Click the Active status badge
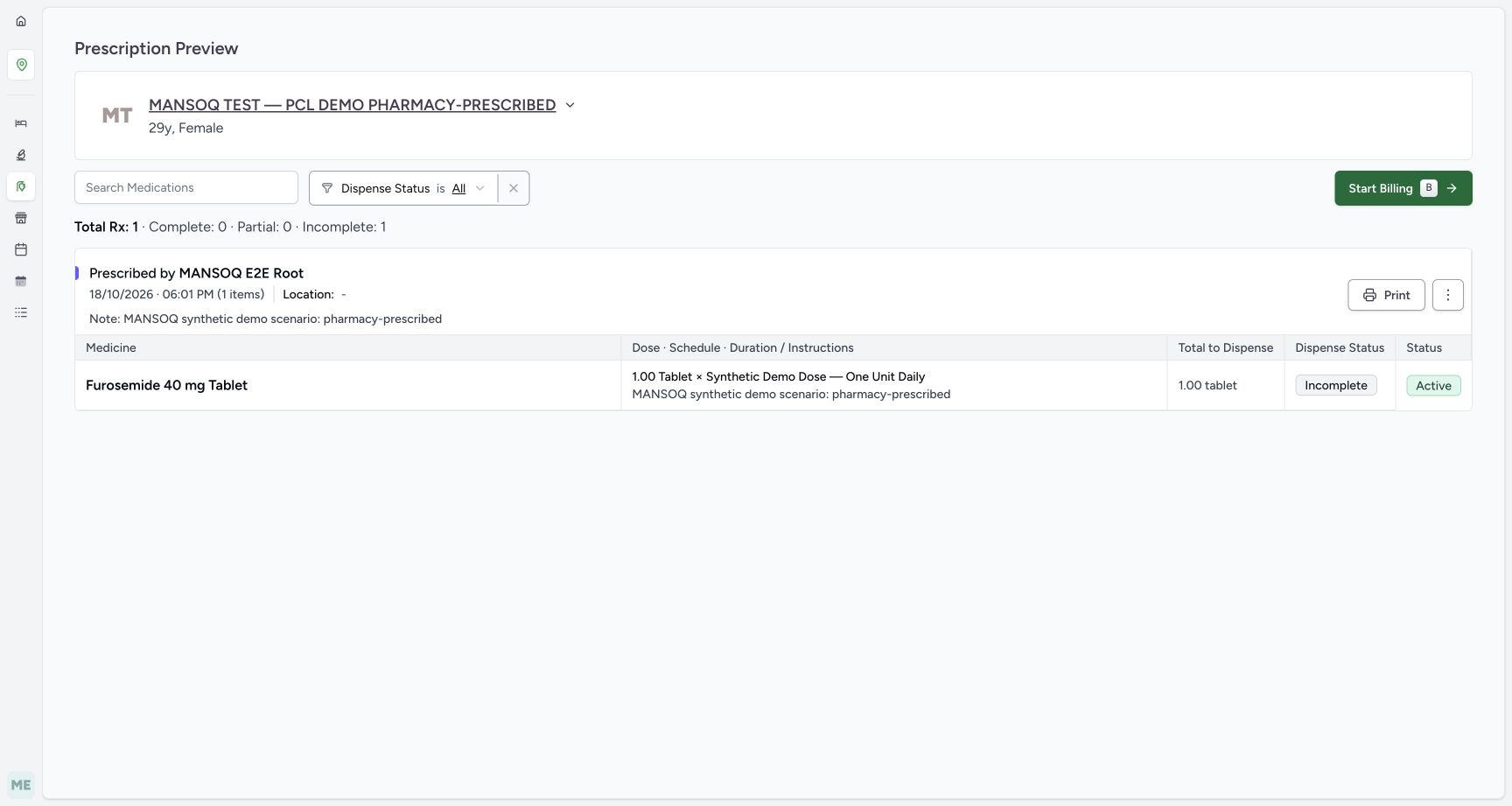 pyautogui.click(x=1433, y=385)
